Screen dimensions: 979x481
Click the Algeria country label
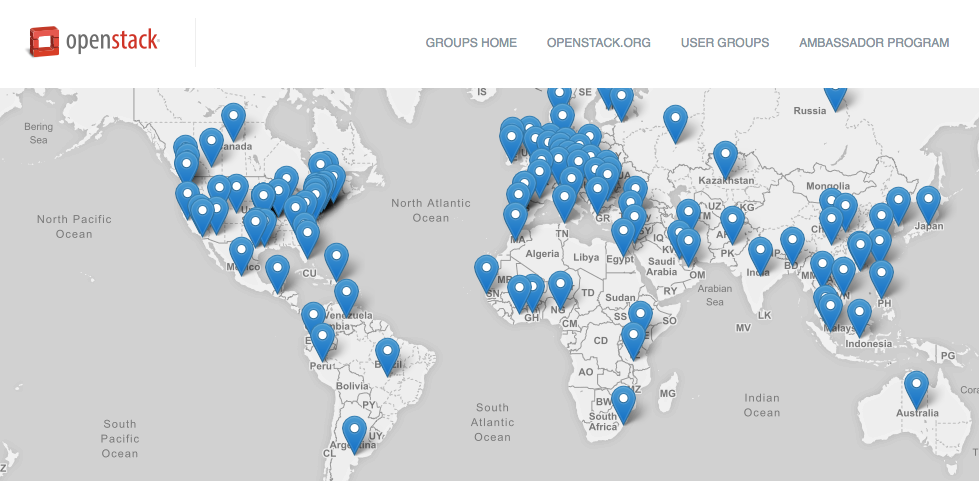pos(542,254)
